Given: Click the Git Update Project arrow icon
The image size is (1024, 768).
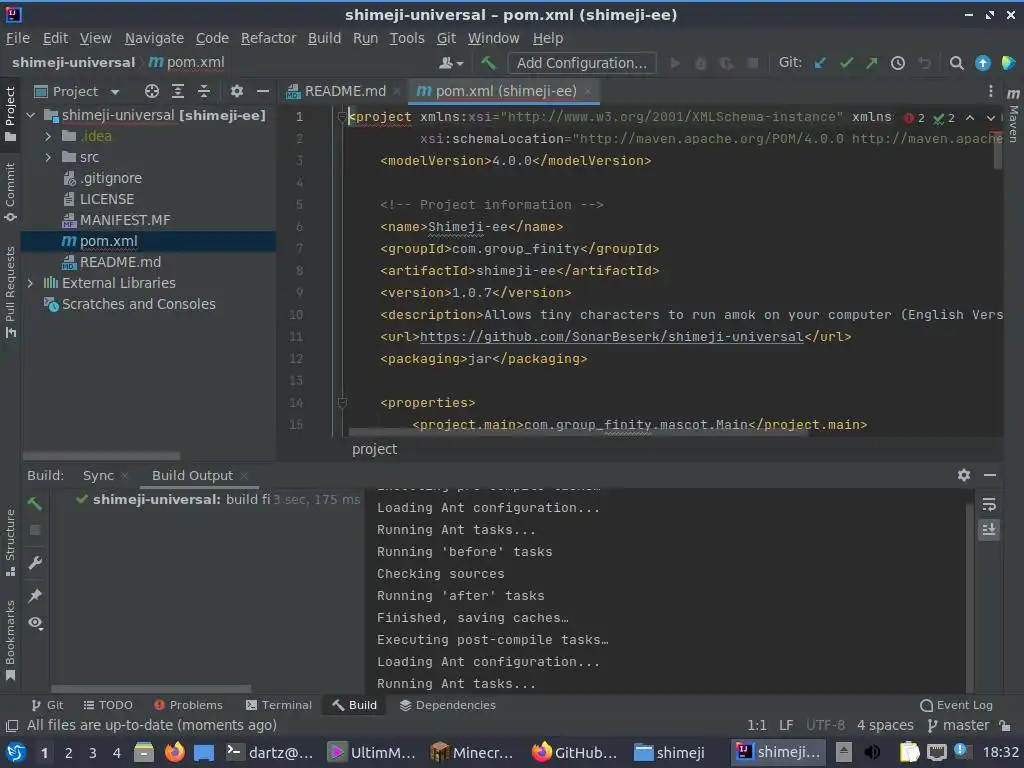Looking at the screenshot, I should (x=820, y=63).
